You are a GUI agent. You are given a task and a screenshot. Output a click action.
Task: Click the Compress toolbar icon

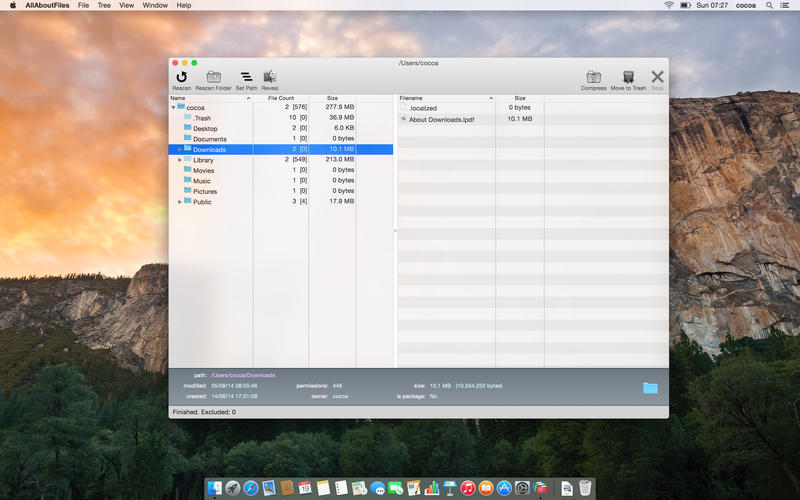pyautogui.click(x=593, y=77)
